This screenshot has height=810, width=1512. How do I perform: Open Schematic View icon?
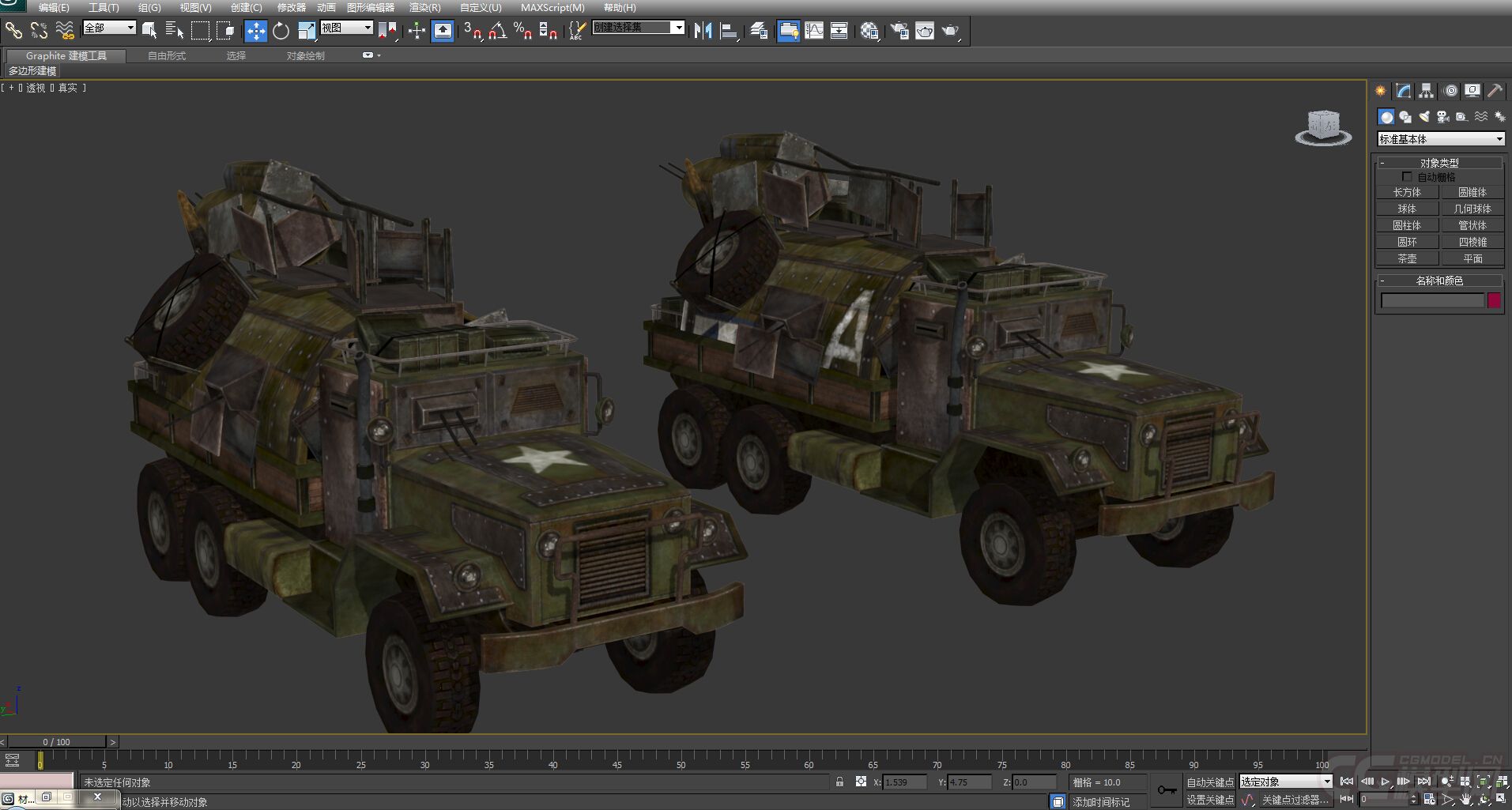(x=839, y=31)
